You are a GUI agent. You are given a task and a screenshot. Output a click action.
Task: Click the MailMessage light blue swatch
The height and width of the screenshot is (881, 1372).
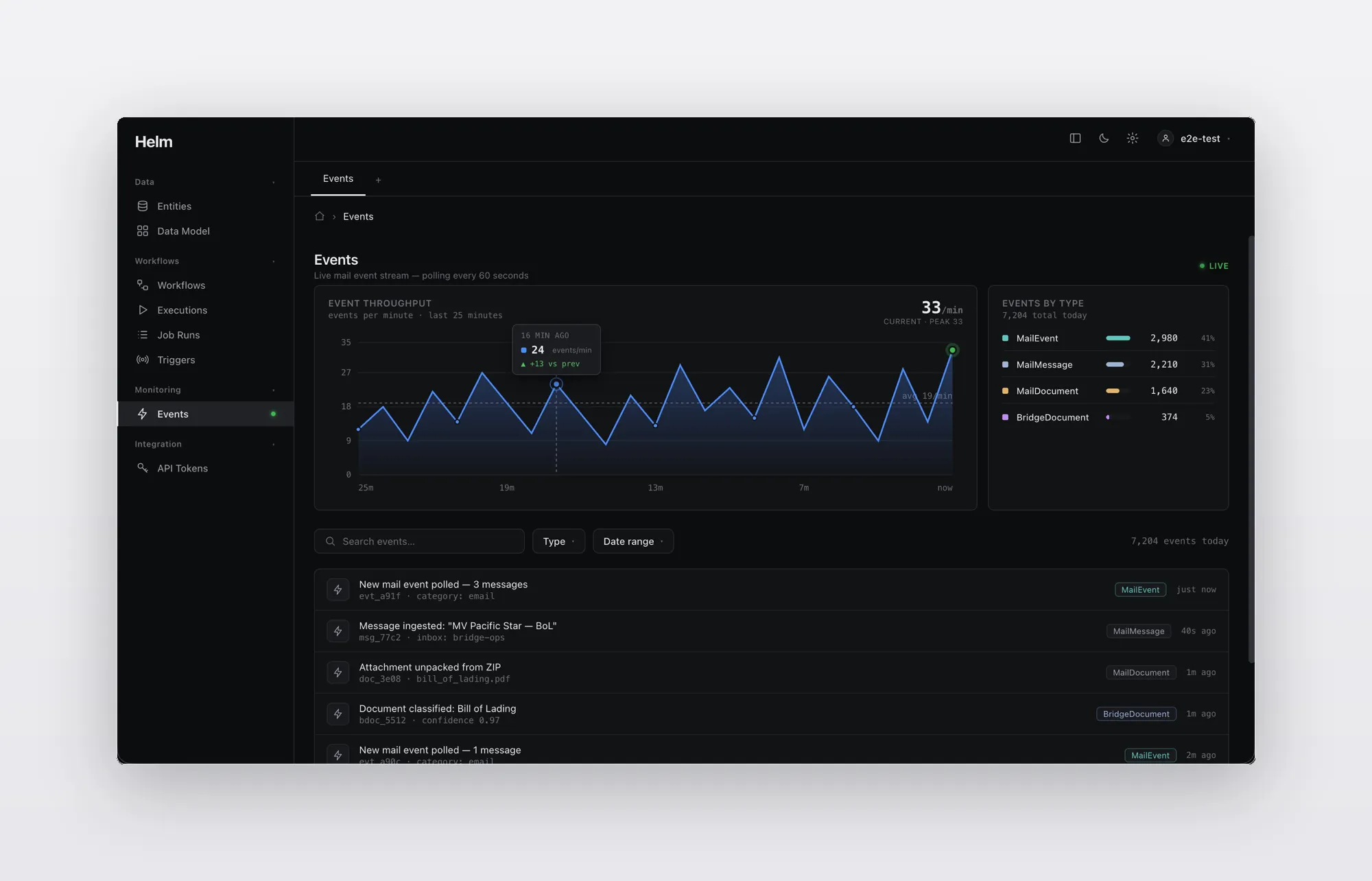(x=1006, y=364)
